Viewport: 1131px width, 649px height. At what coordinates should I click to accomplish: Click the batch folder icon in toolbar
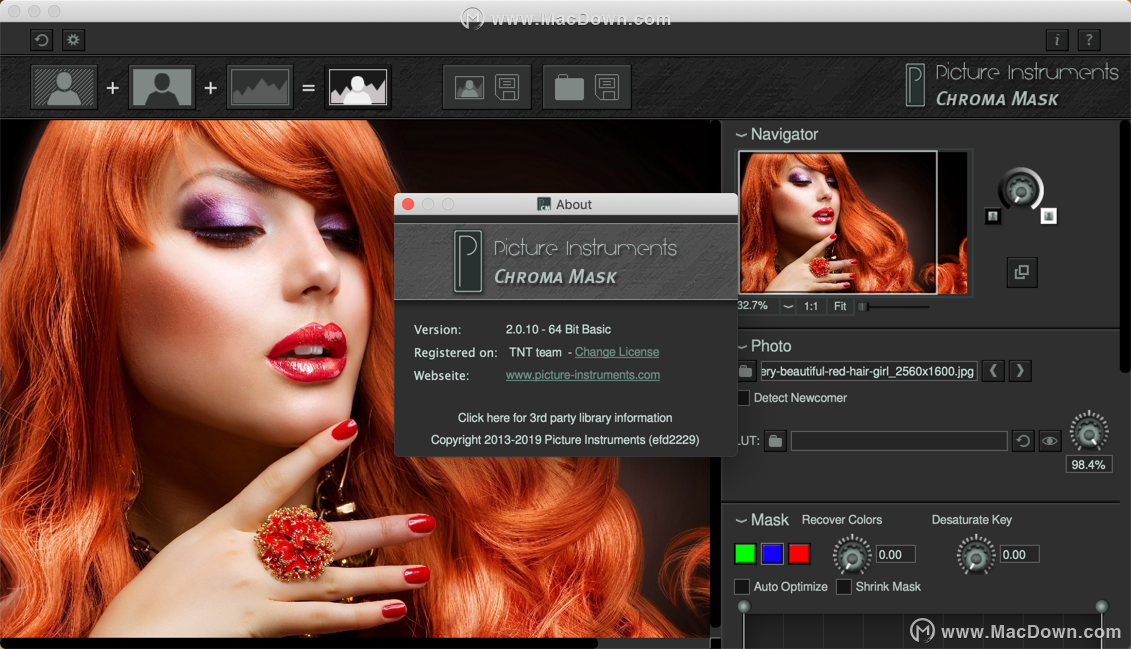(x=569, y=88)
